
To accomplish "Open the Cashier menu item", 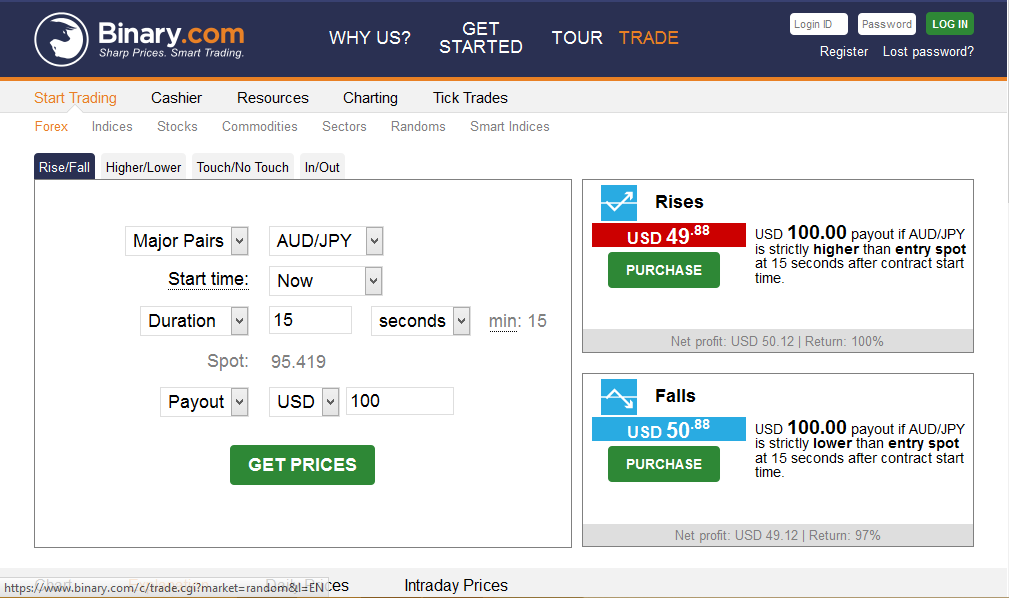I will click(x=176, y=98).
